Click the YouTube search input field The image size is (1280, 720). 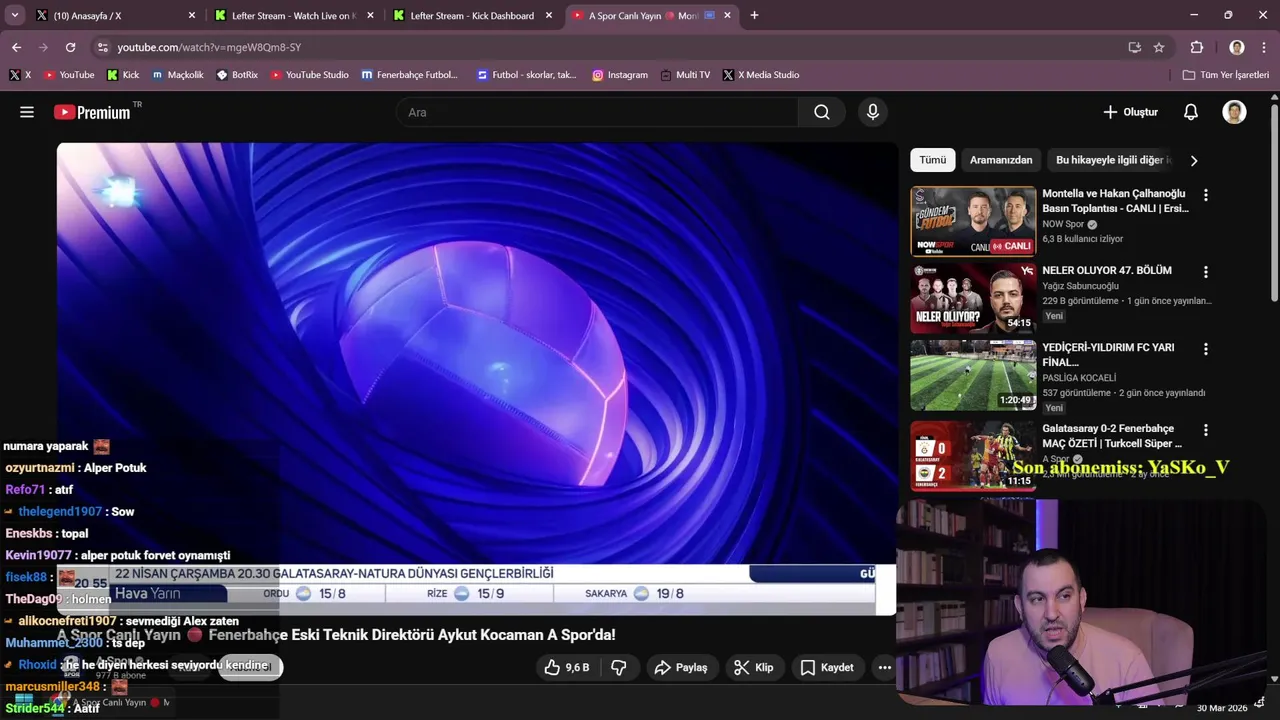point(597,112)
